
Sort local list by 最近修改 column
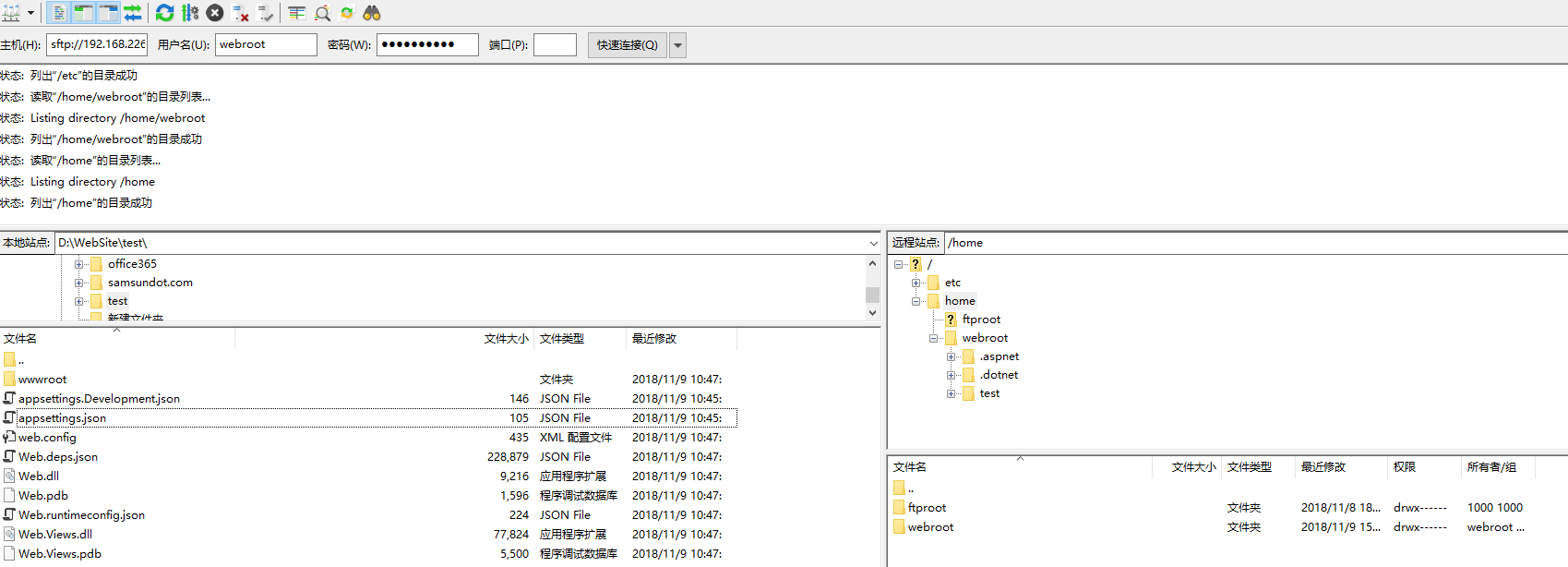(682, 339)
